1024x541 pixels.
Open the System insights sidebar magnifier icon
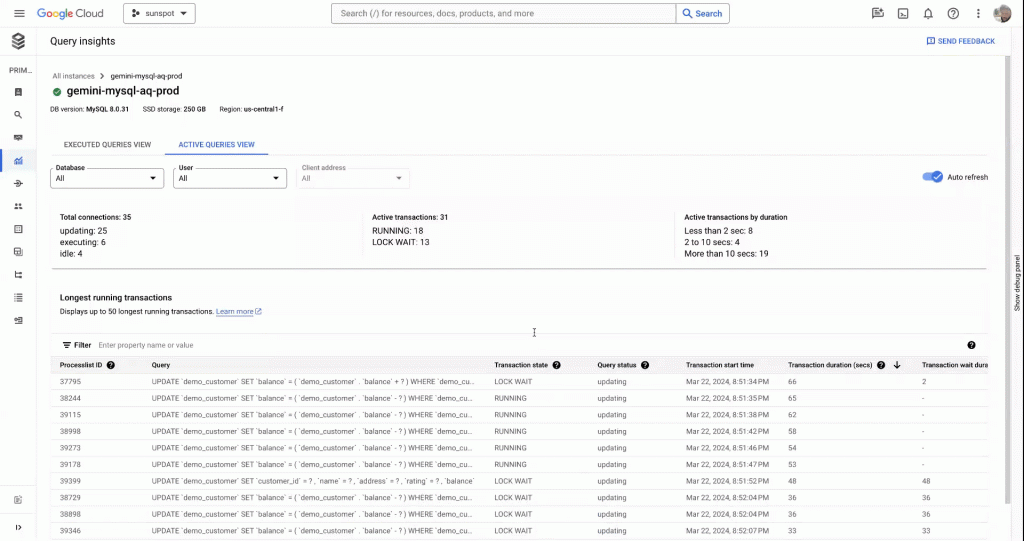coord(18,115)
